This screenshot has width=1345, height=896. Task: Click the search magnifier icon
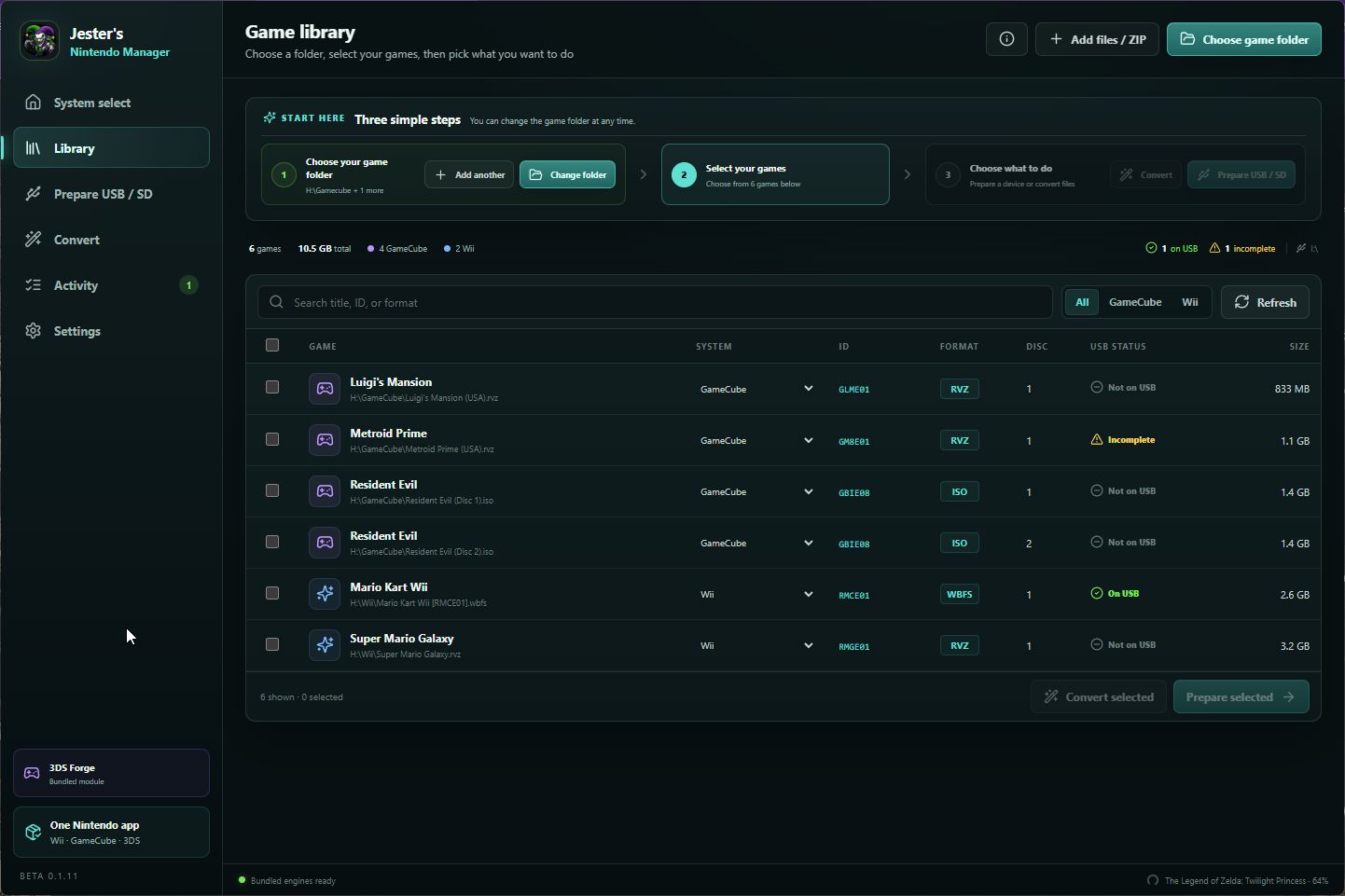(x=276, y=302)
